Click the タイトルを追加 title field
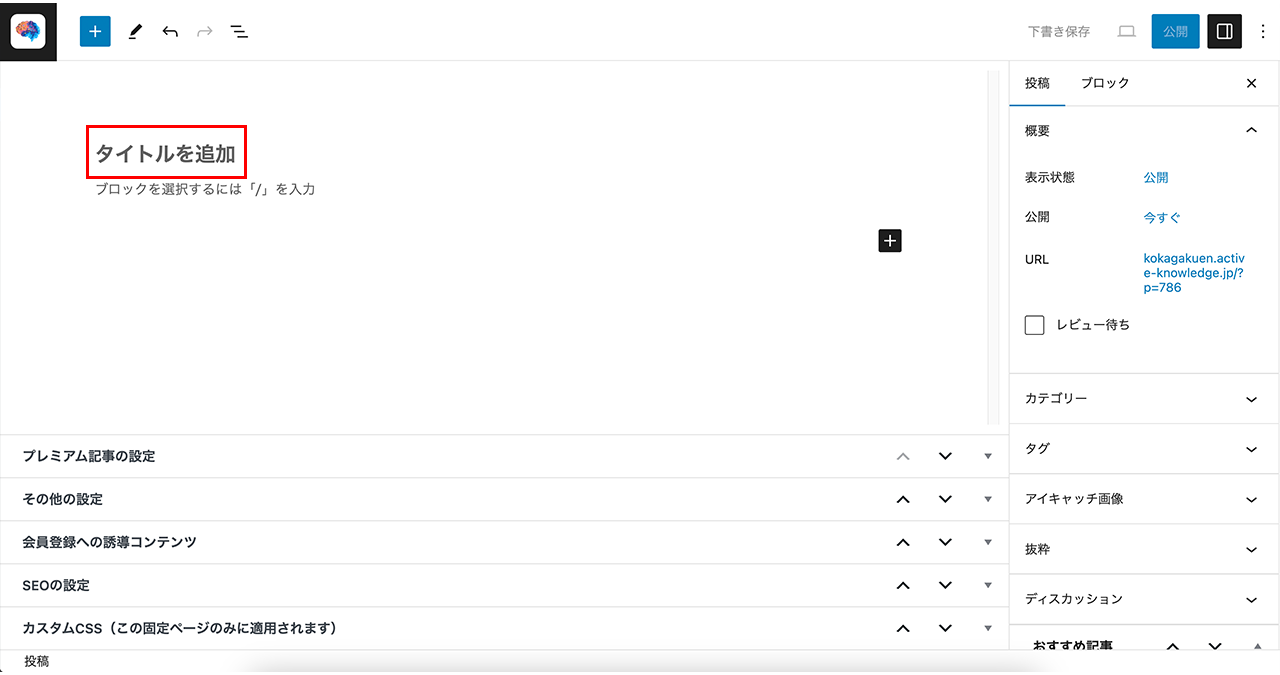Screen dimensions: 1280x675 (166, 152)
